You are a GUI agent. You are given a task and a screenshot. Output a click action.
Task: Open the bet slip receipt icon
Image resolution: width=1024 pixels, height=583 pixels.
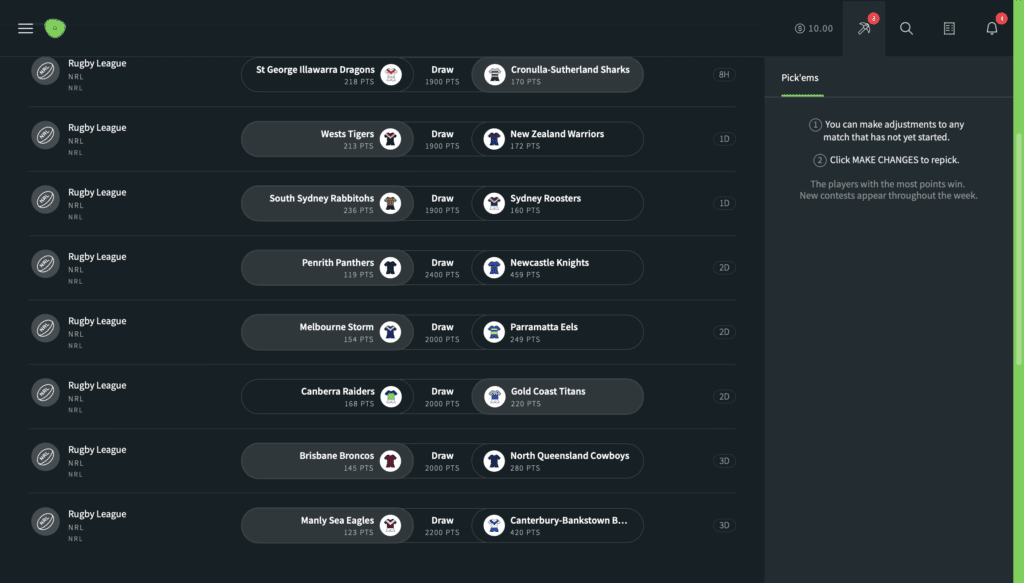[949, 28]
